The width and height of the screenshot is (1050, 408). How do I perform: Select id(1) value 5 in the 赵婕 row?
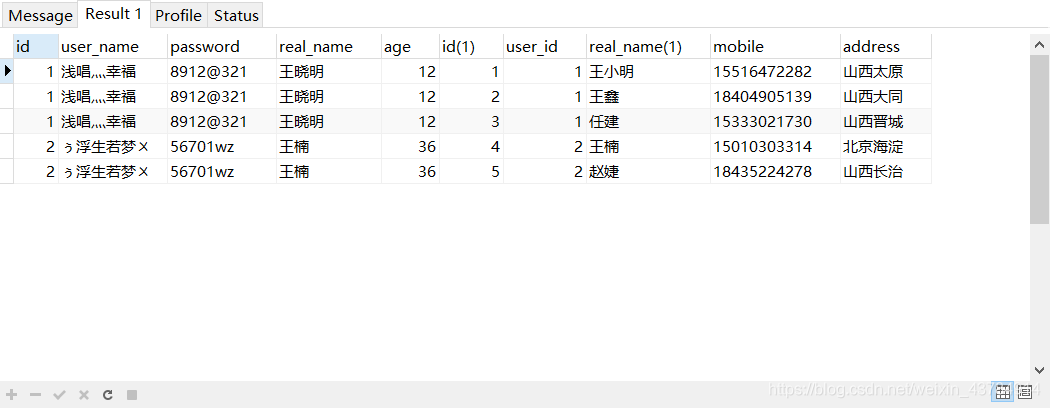471,172
